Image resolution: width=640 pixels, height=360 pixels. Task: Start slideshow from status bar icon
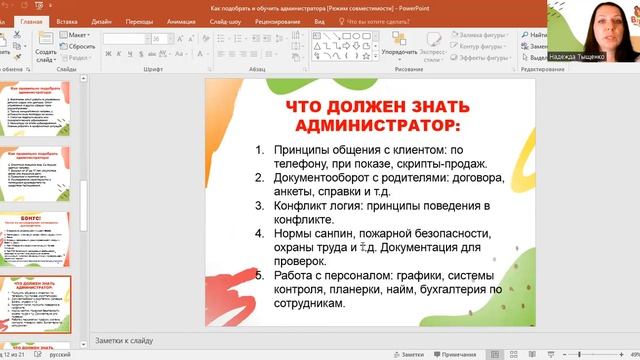[551, 355]
